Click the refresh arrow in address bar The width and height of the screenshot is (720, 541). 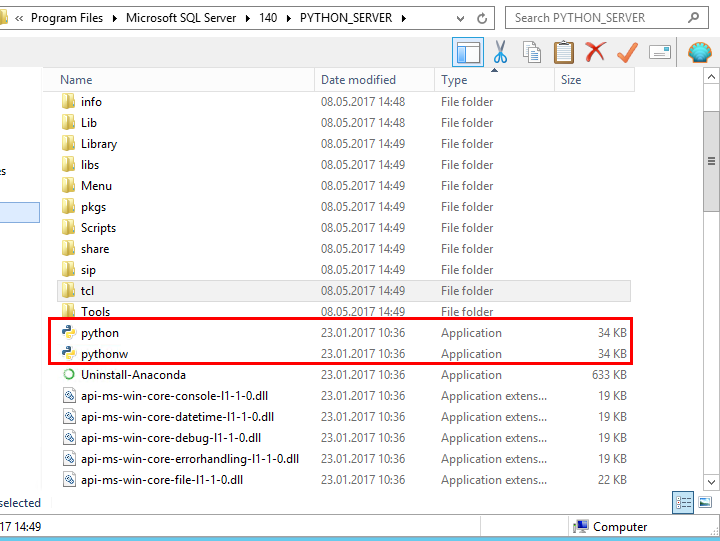click(482, 18)
